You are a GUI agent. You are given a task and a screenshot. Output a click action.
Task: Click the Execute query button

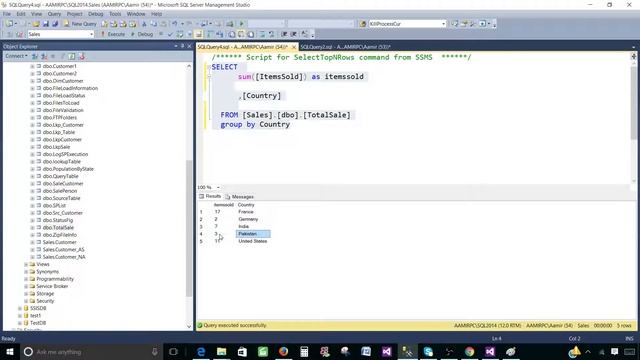113,34
